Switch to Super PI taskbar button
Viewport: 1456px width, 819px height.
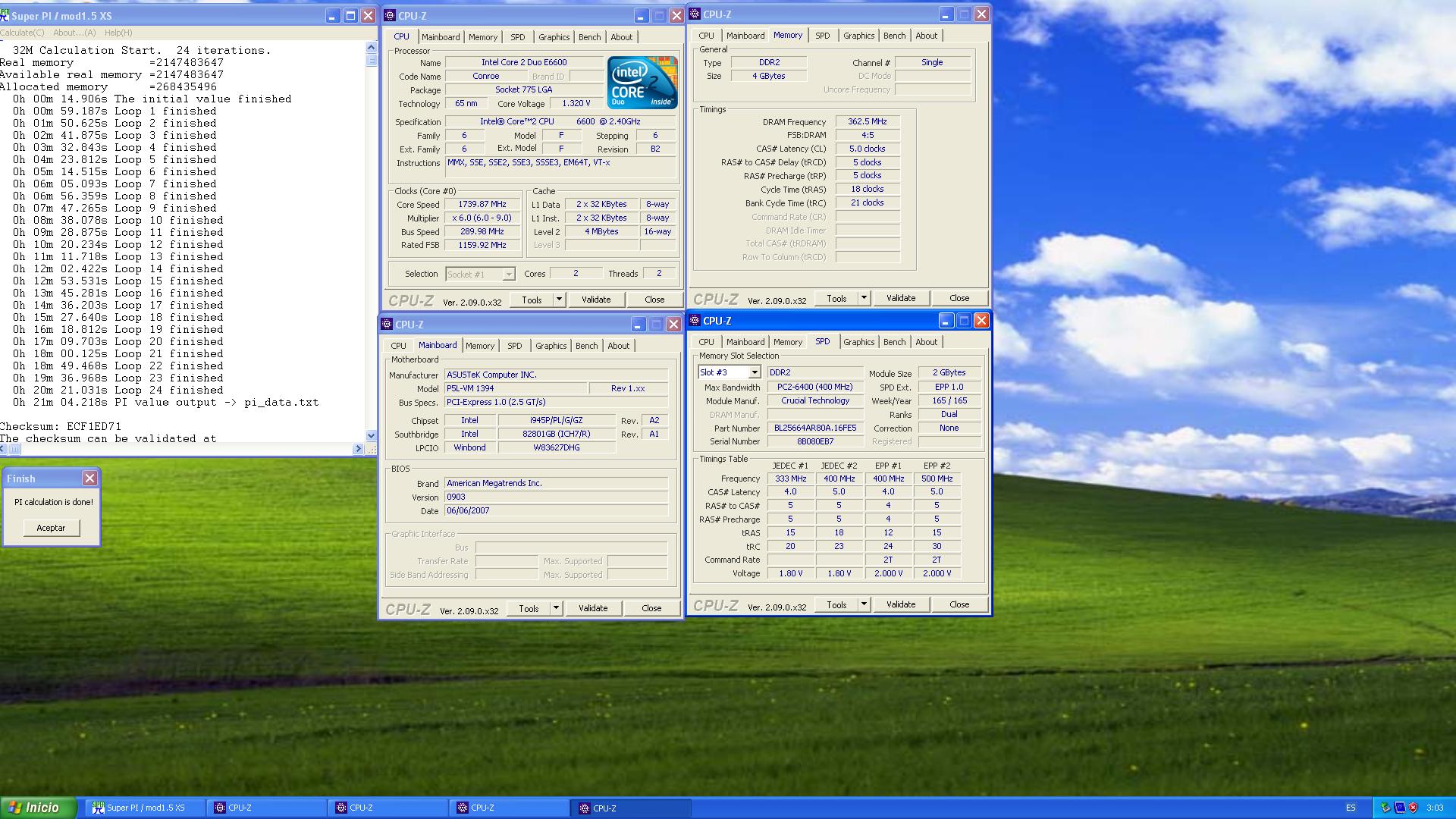(x=146, y=808)
